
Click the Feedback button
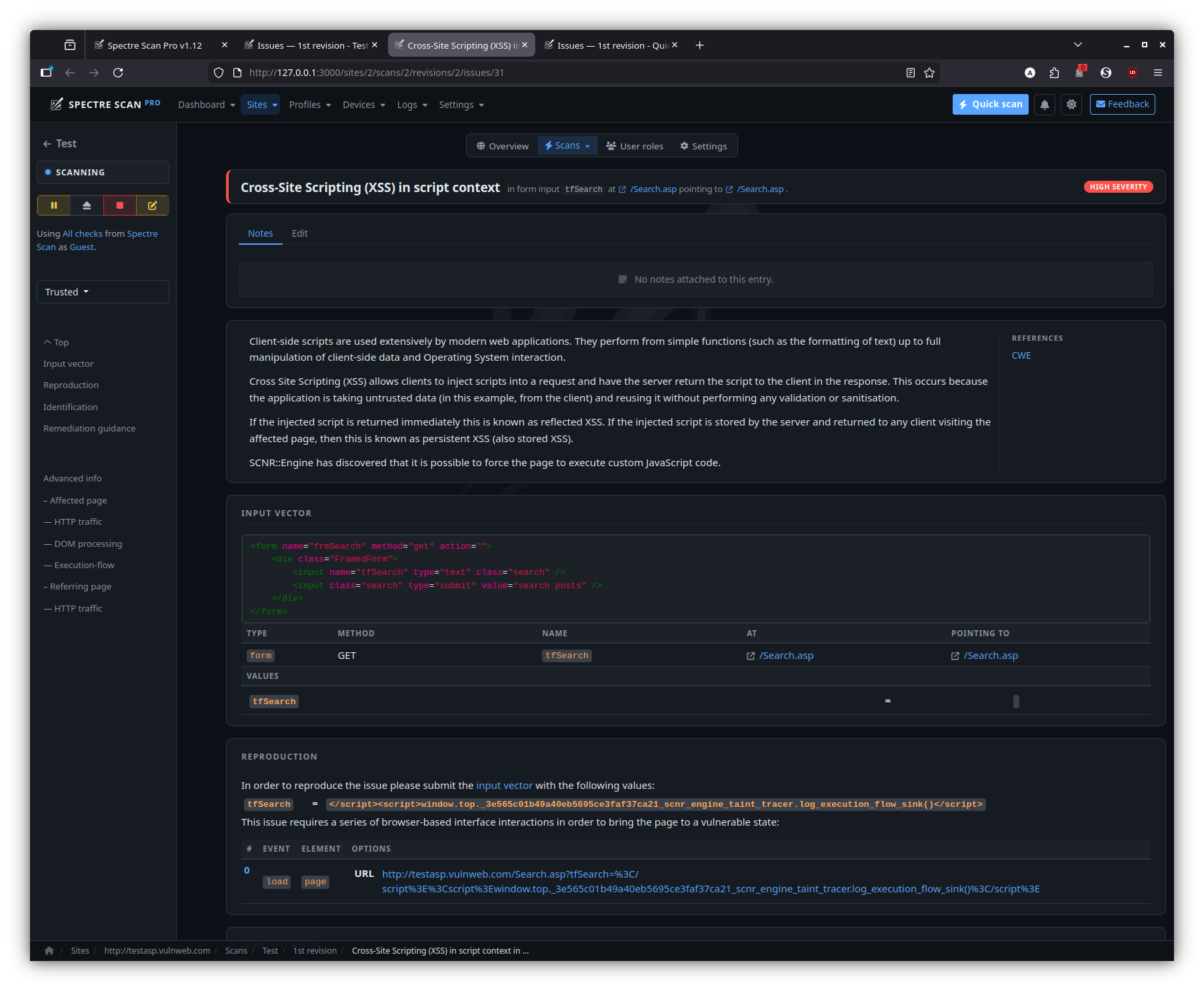(1123, 104)
